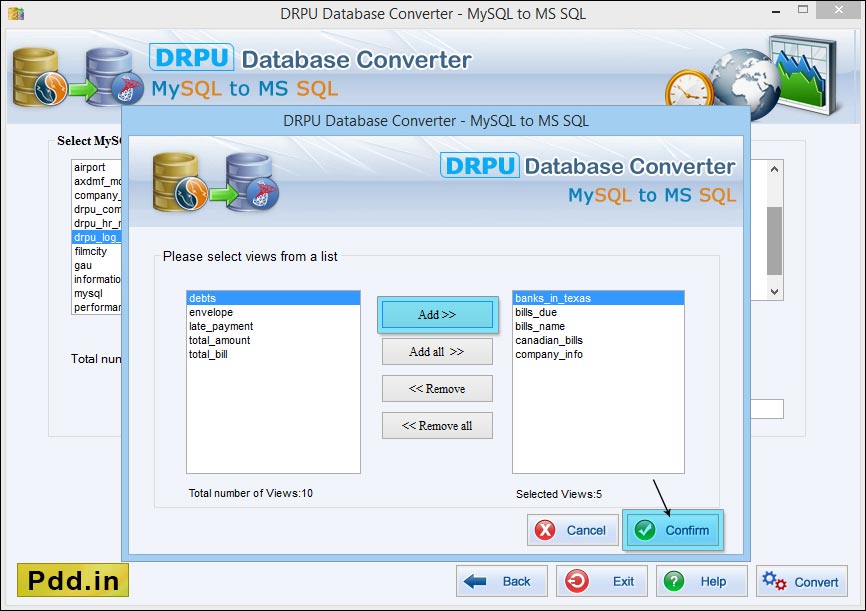This screenshot has width=866, height=611.
Task: Click the Cancel button
Action: 573,530
